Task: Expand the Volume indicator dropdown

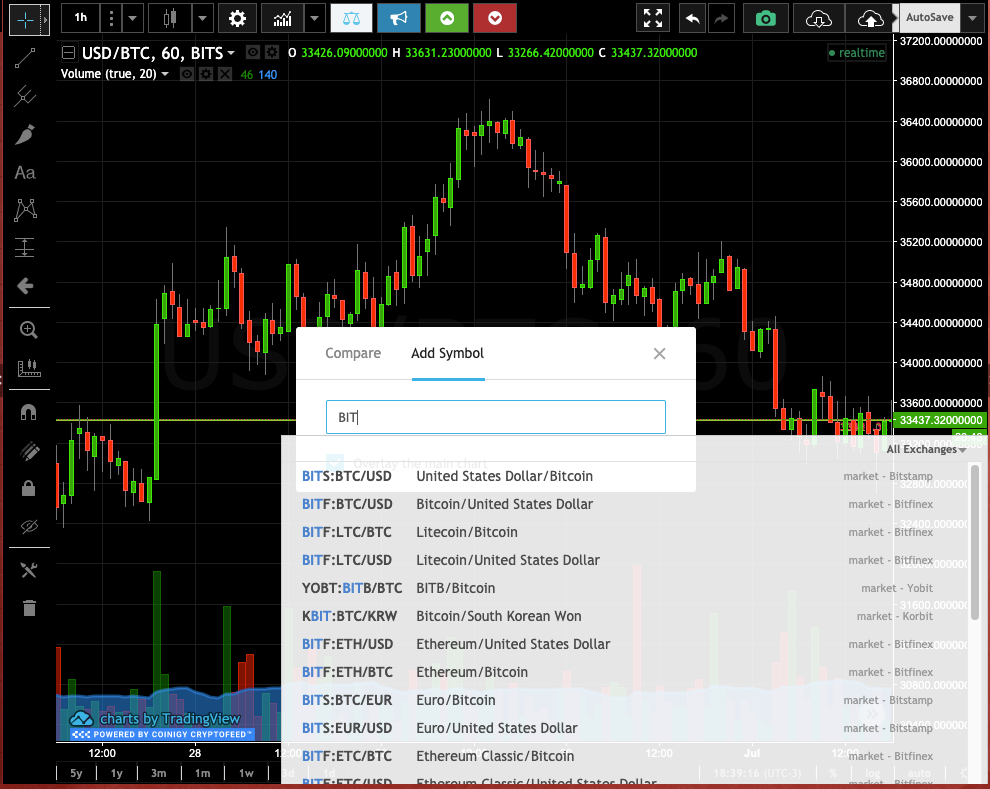Action: (165, 74)
